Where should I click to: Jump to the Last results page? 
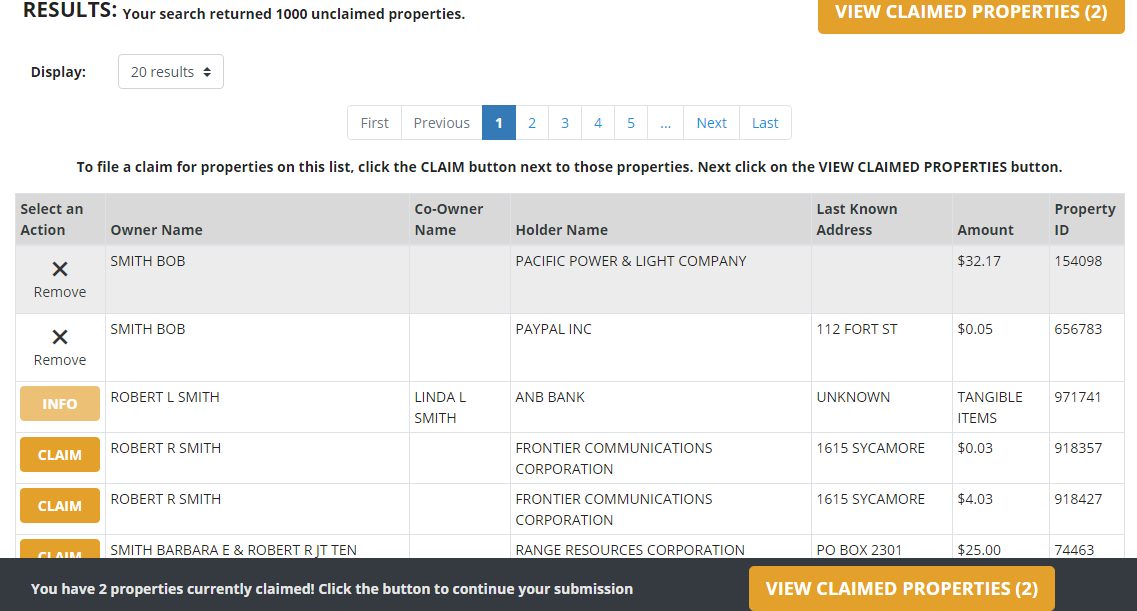click(765, 122)
